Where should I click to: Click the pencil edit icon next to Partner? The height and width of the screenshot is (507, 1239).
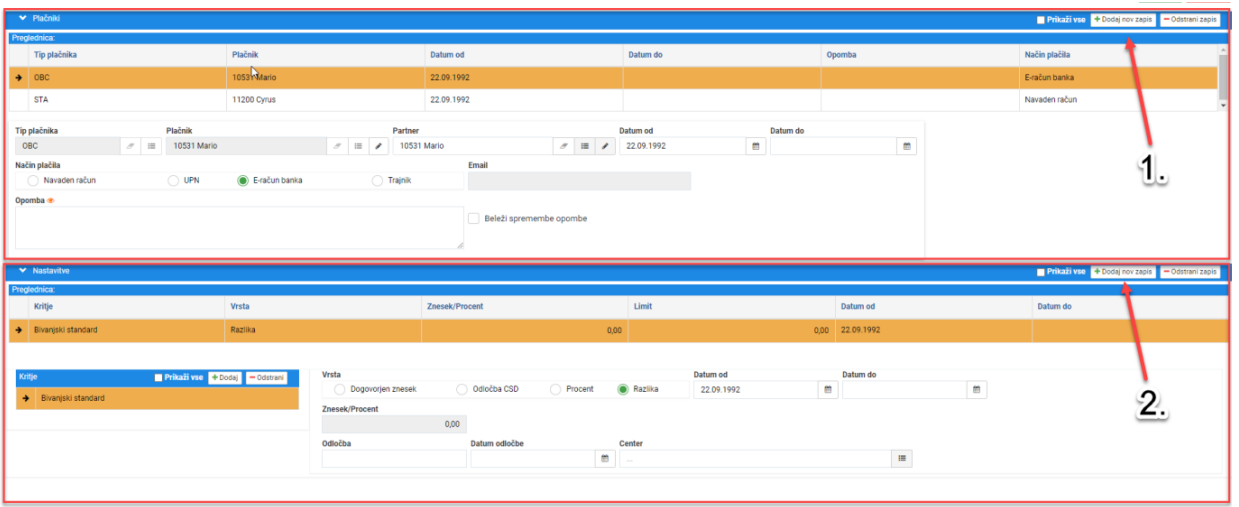click(605, 146)
